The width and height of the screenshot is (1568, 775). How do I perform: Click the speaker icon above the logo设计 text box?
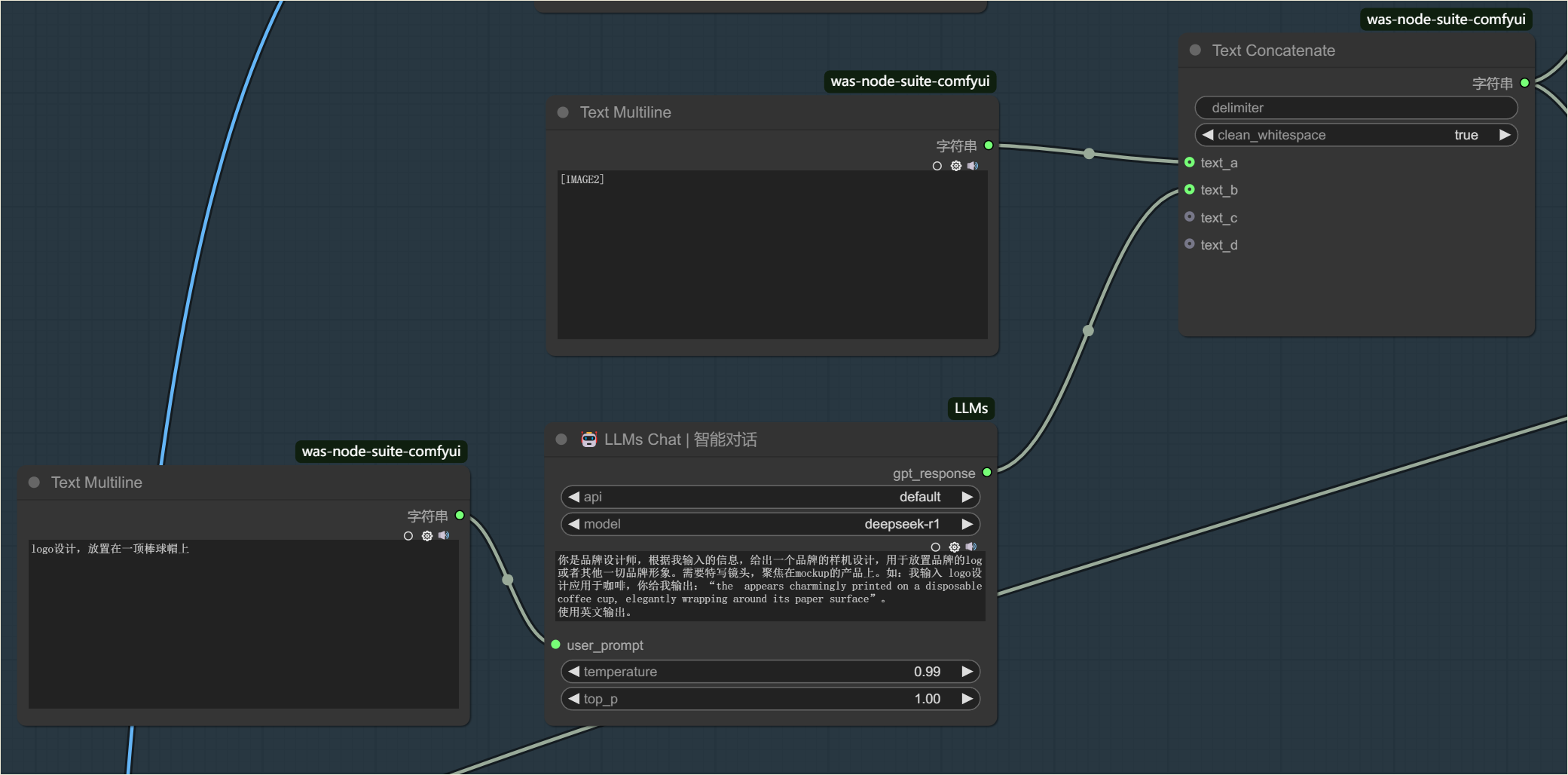coord(444,536)
